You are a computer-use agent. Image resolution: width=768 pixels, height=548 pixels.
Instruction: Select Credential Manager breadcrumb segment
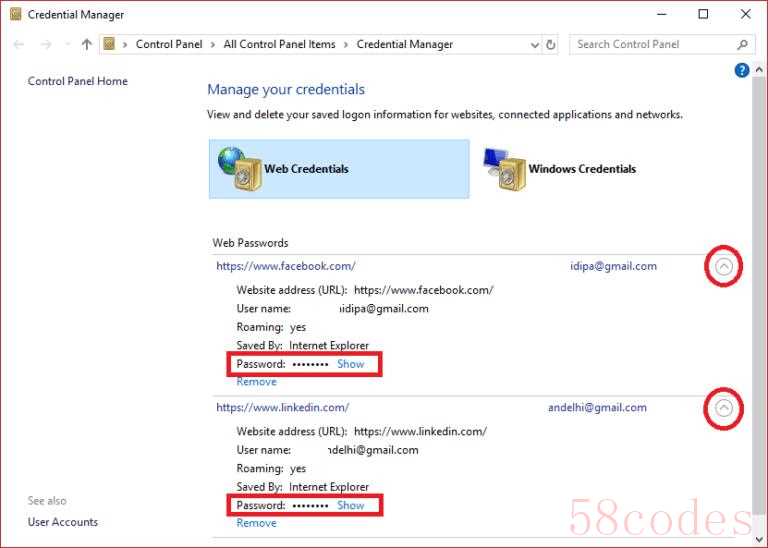(x=405, y=45)
